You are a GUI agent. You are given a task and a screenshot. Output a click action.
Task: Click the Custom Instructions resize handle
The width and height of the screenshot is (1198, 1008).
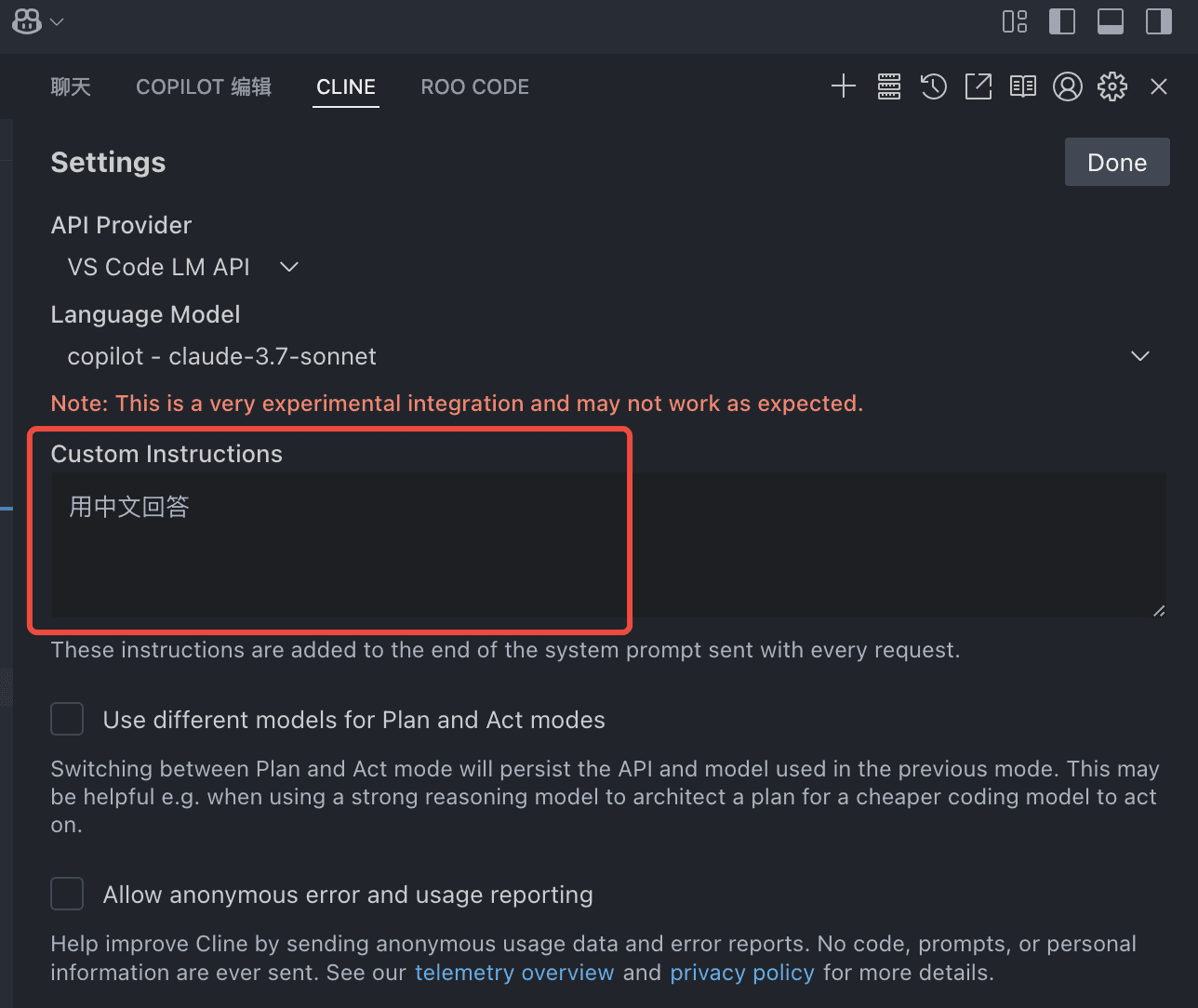click(x=1159, y=610)
